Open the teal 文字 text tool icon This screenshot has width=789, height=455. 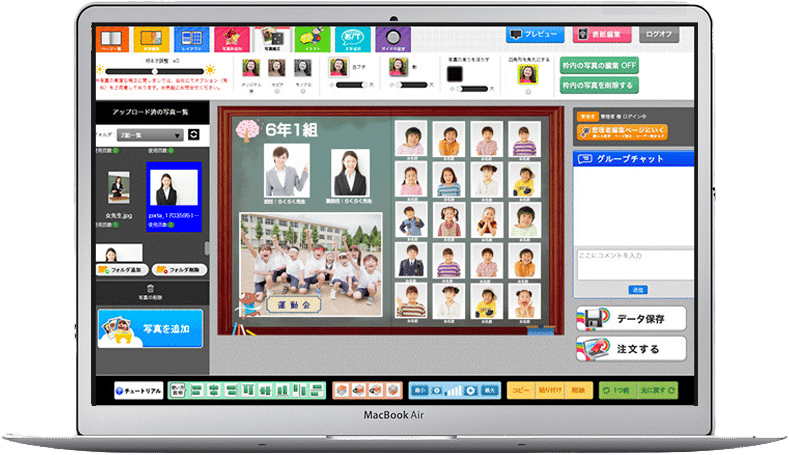[352, 39]
